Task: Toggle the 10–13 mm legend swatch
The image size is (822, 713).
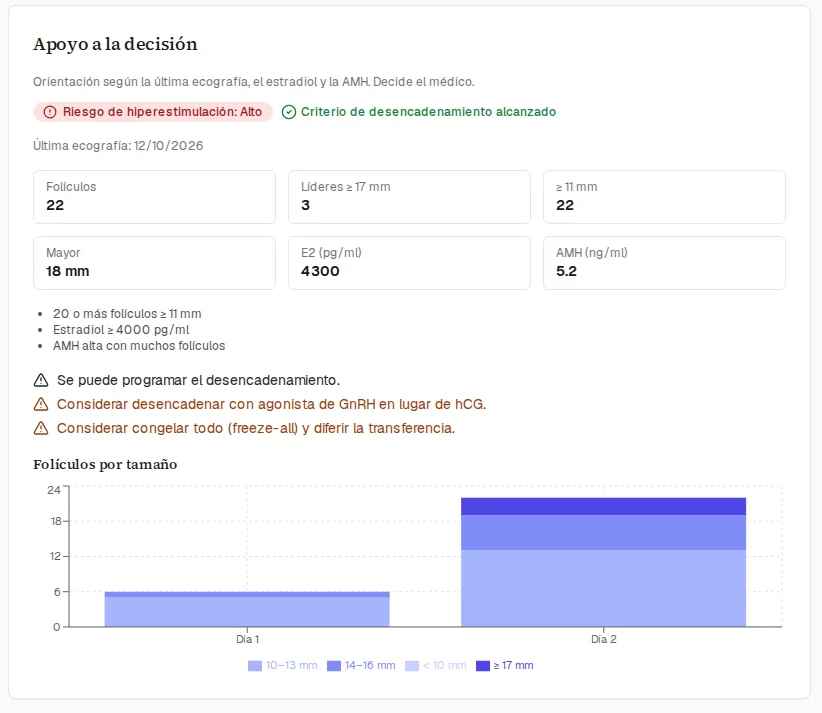Action: coord(255,666)
